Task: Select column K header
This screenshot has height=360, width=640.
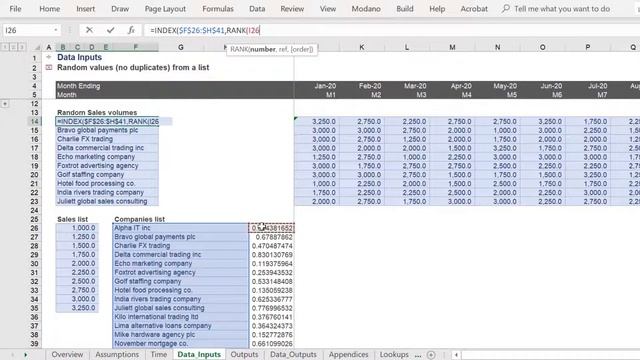Action: tap(362, 47)
